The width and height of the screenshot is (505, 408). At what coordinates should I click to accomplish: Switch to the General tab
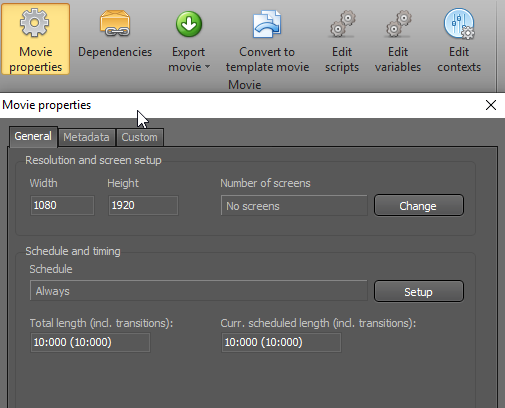(33, 136)
